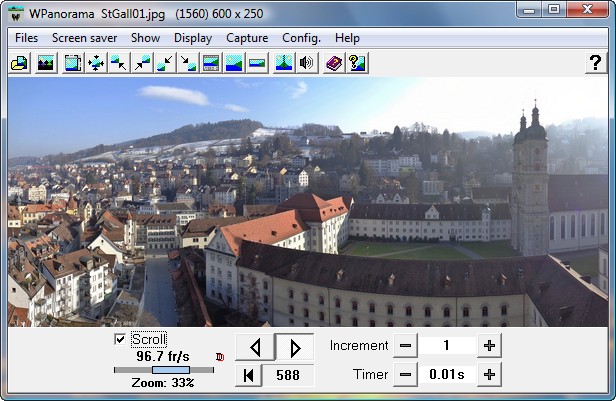Click the 96.7 fr/s frame rate text
The width and height of the screenshot is (616, 401).
[163, 357]
